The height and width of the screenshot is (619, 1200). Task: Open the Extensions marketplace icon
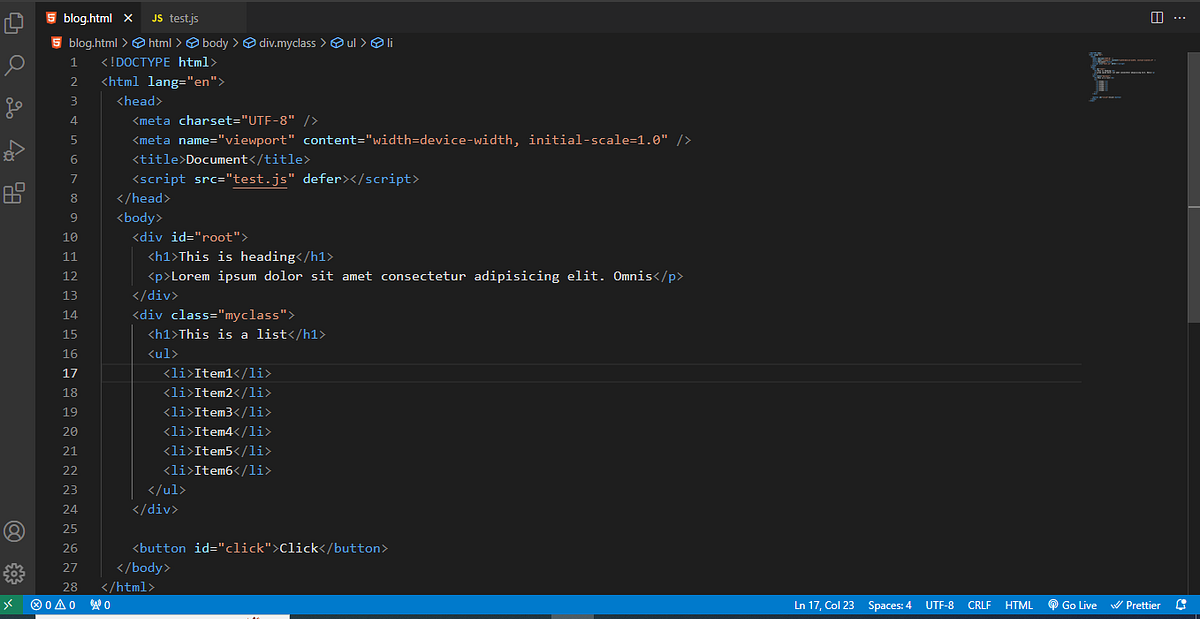14,193
